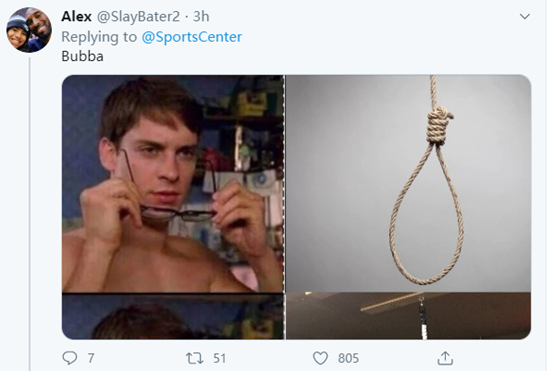Open the @SportsCenter mention link
This screenshot has width=554, height=371.
point(192,37)
